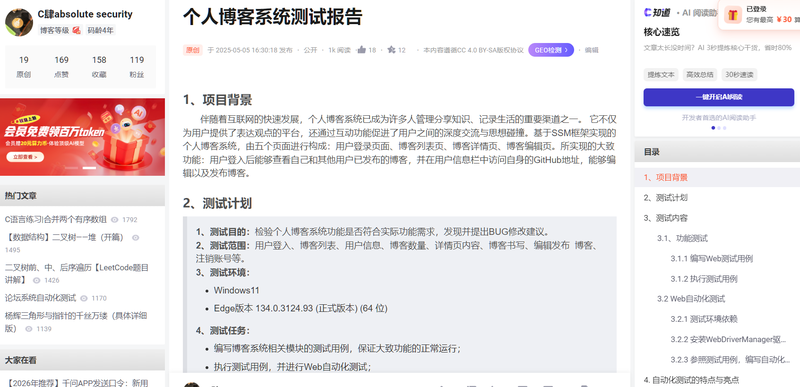Click the gift box icon in popup
The height and width of the screenshot is (387, 800).
coord(733,15)
